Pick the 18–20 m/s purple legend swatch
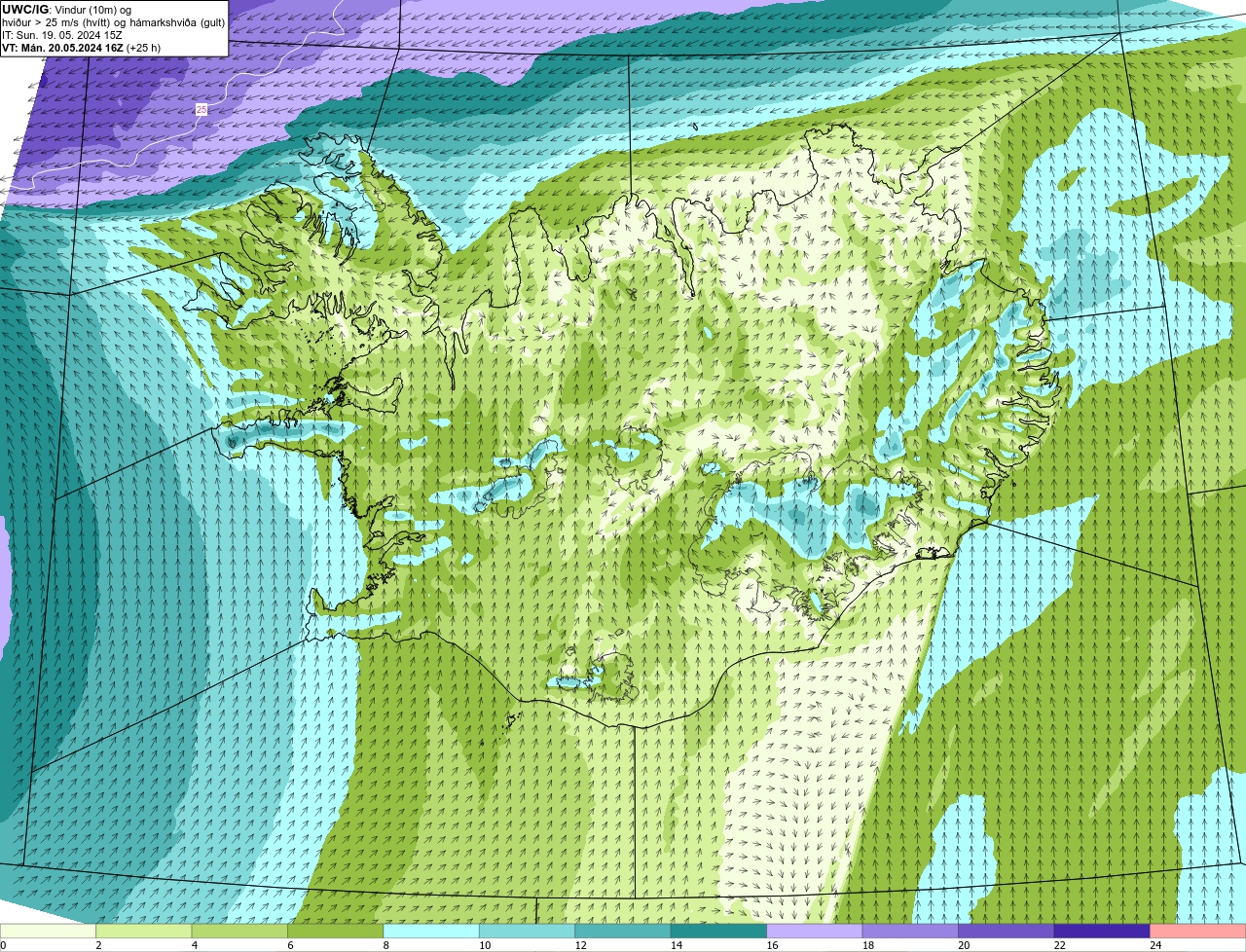Image resolution: width=1246 pixels, height=952 pixels. pos(911,931)
